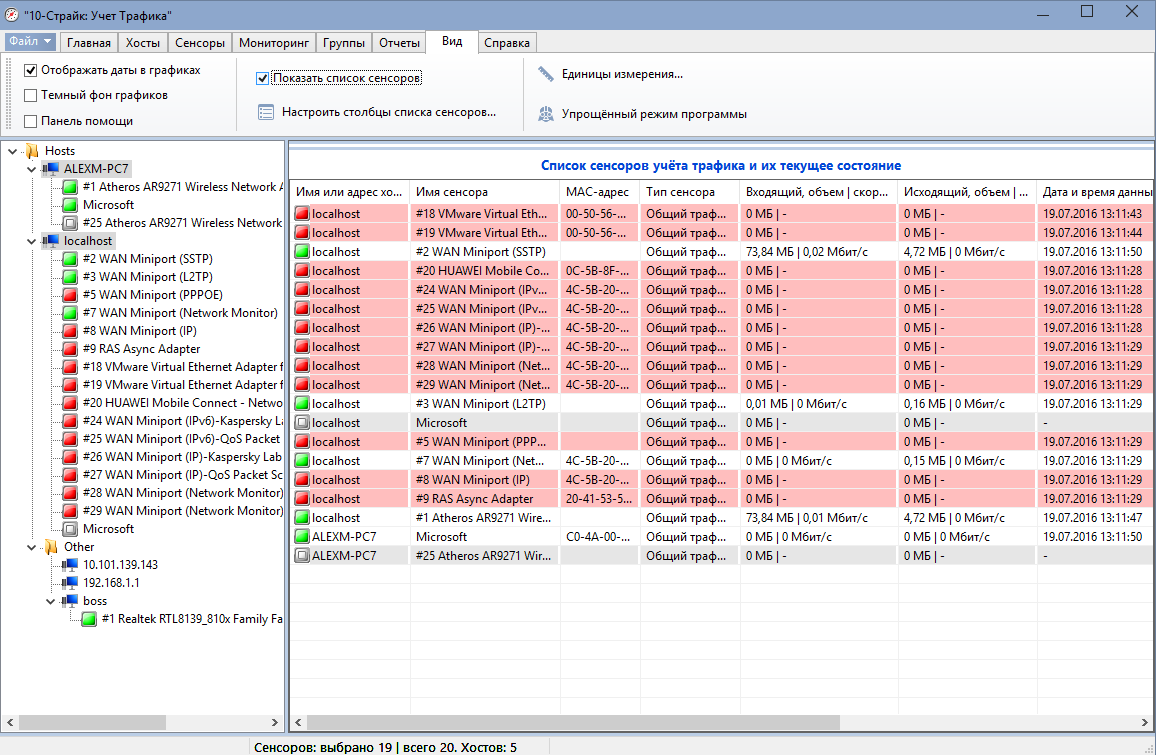Image resolution: width=1156 pixels, height=755 pixels.
Task: Click green icon in #2 WAN Miniport (SSTP) table row
Action: tap(302, 251)
